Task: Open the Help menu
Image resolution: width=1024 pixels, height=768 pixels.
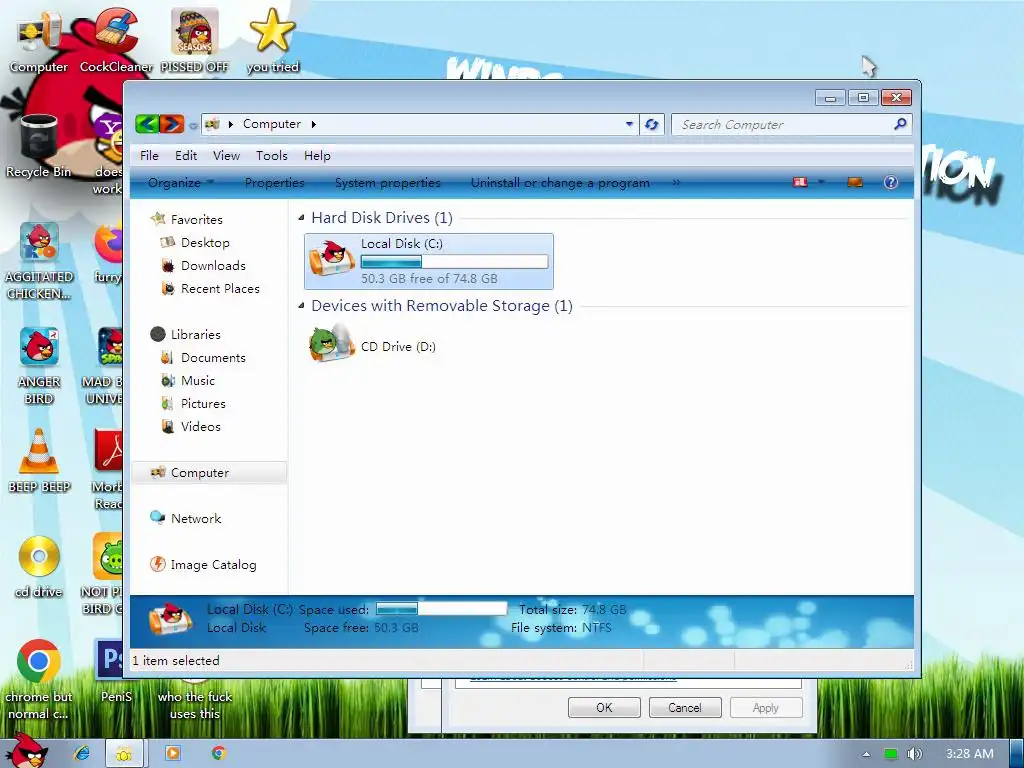Action: pos(317,155)
